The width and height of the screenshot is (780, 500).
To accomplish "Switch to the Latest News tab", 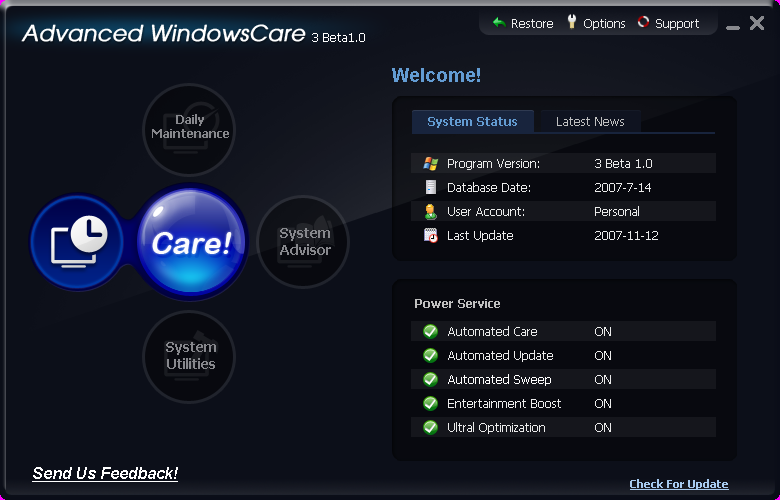I will 590,121.
